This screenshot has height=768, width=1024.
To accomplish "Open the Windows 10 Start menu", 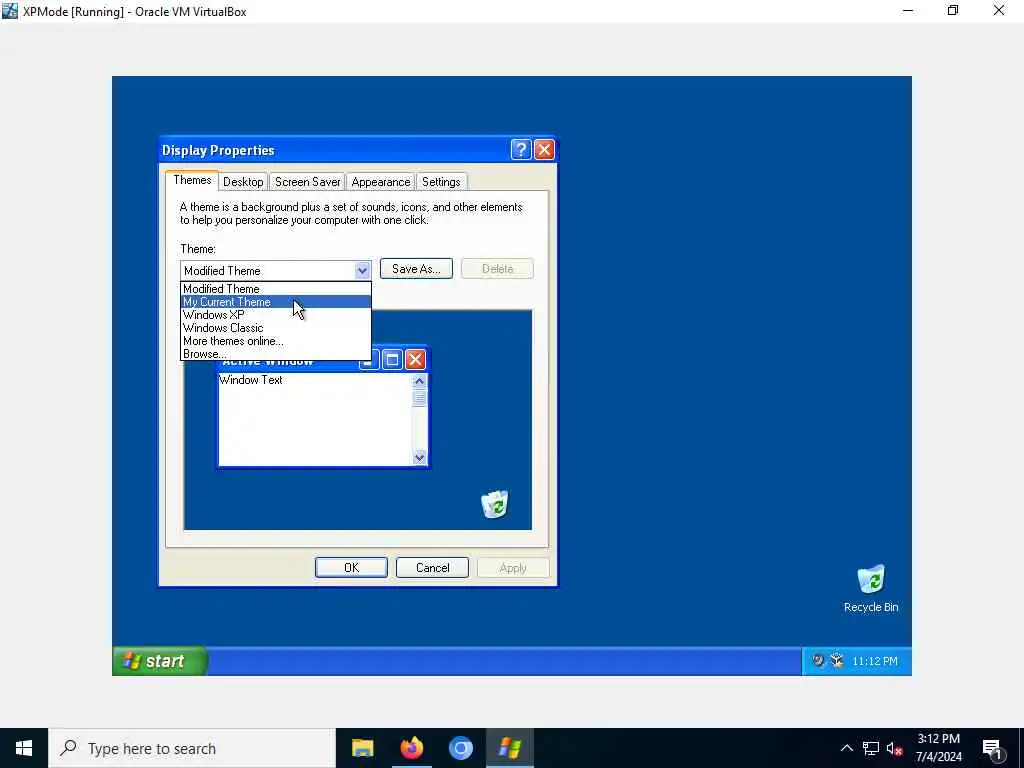I will coord(24,748).
